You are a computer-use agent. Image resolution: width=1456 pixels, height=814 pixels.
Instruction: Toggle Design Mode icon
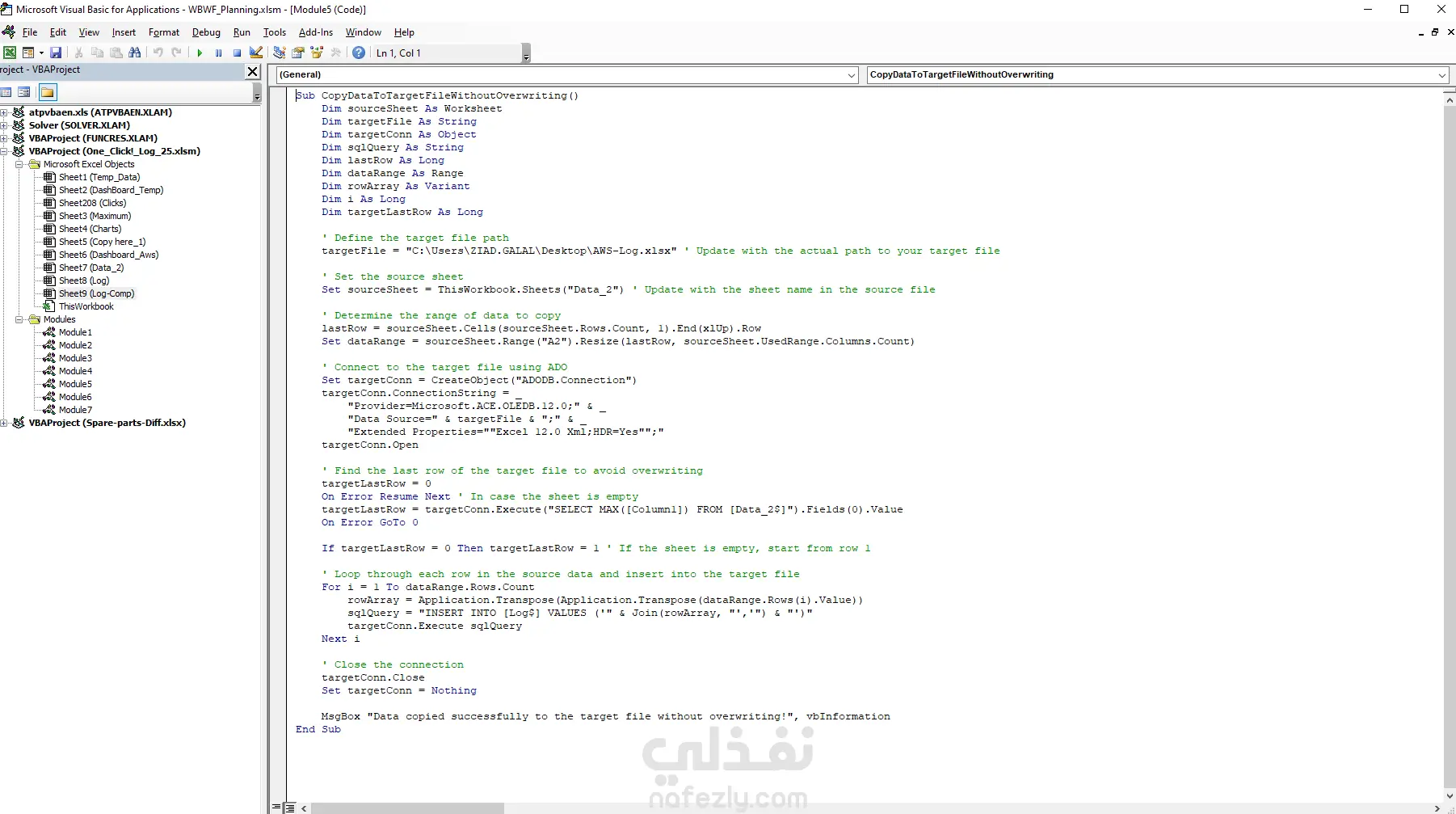tap(256, 53)
